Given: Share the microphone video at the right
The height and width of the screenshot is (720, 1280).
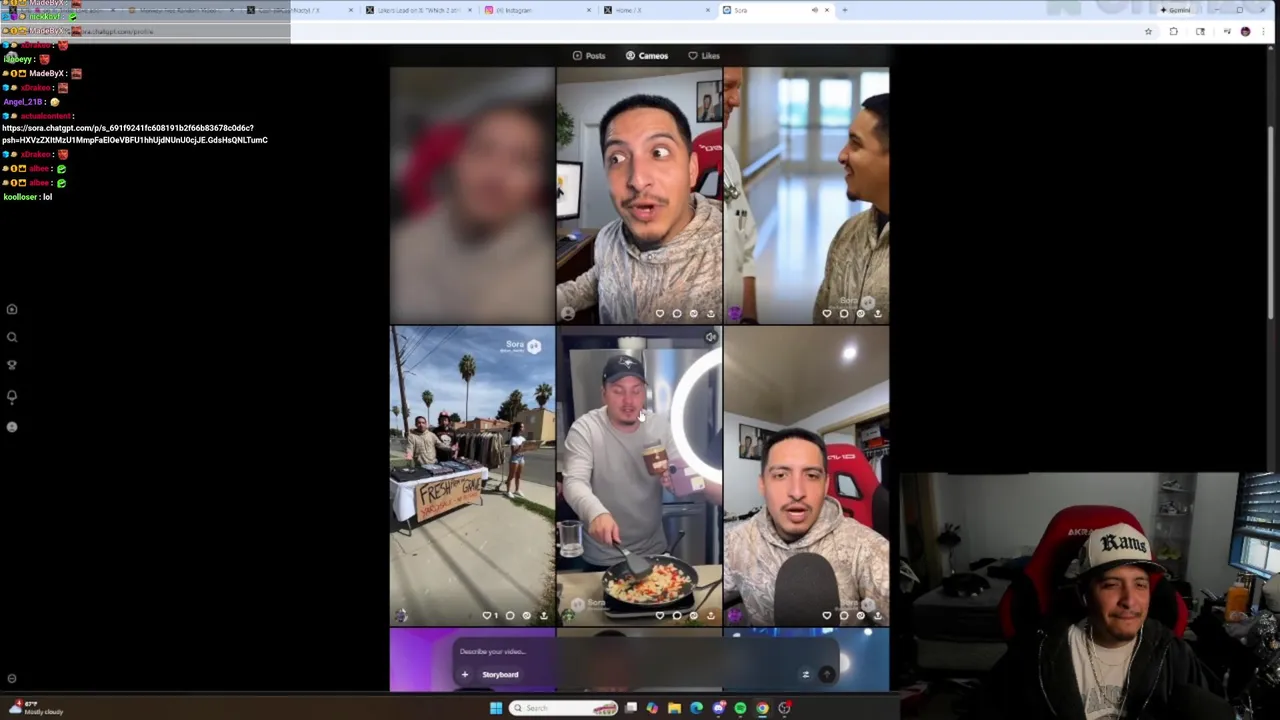Looking at the screenshot, I should (x=878, y=616).
